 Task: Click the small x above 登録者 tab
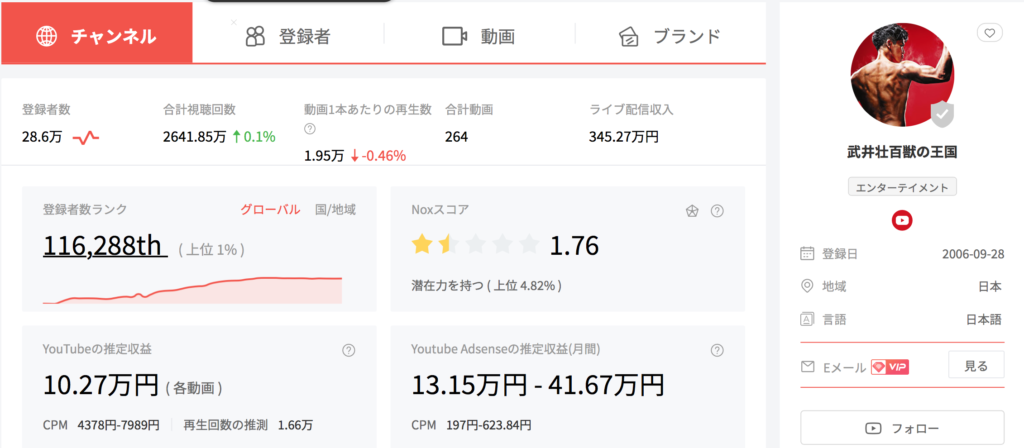pyautogui.click(x=234, y=22)
